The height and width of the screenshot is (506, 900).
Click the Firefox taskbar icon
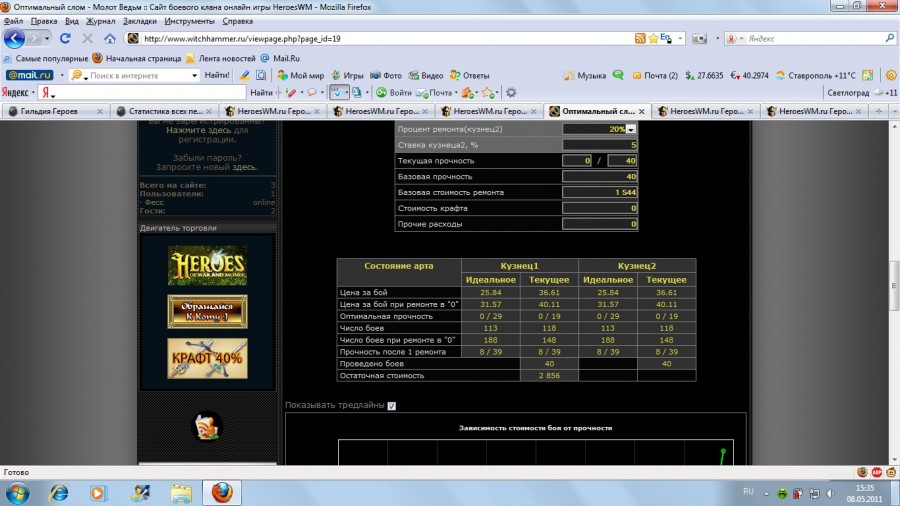tap(222, 493)
